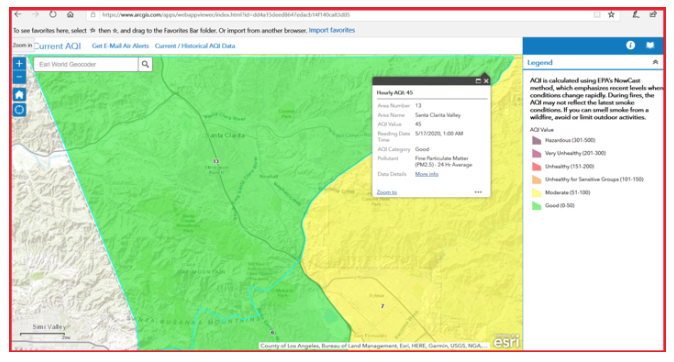The width and height of the screenshot is (674, 362).
Task: Click Import favorites link
Action: coord(332,30)
